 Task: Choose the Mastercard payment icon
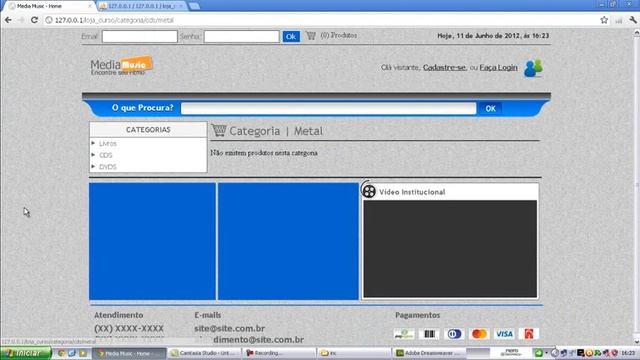click(479, 334)
